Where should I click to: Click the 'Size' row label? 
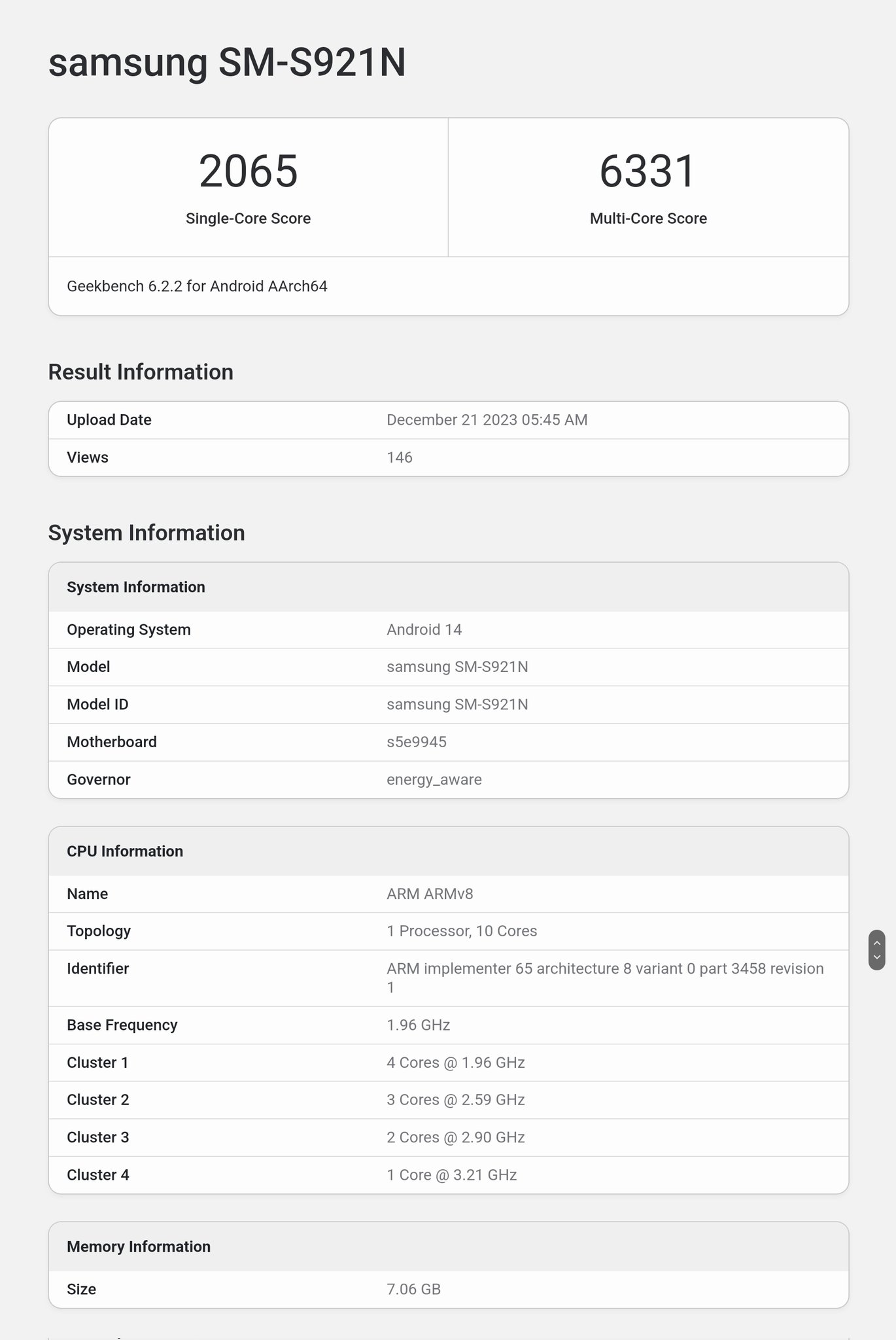pos(82,1290)
